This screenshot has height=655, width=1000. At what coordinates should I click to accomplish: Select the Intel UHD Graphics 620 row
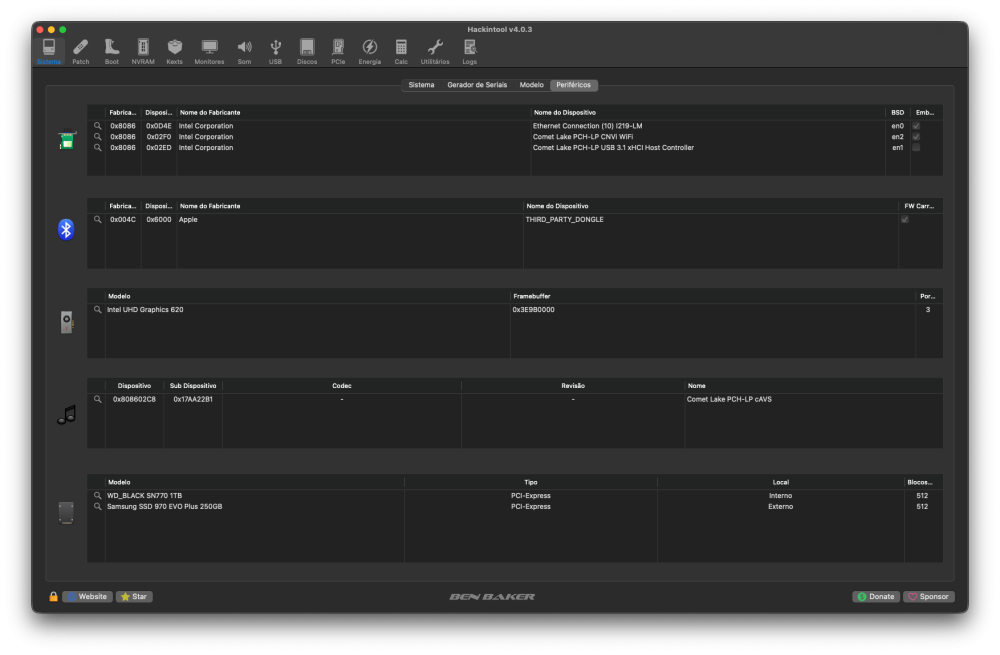(x=515, y=309)
